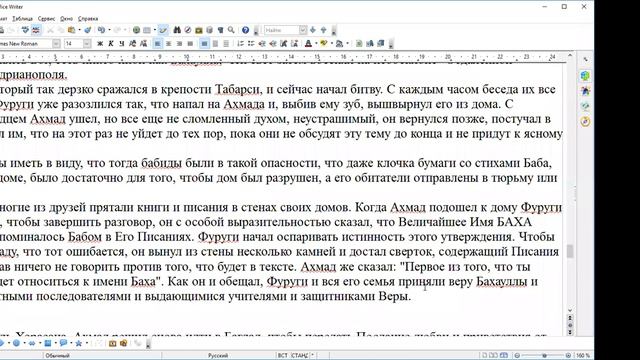Click the Decrease Indent icon
640x360 pixels.
[x=262, y=43]
